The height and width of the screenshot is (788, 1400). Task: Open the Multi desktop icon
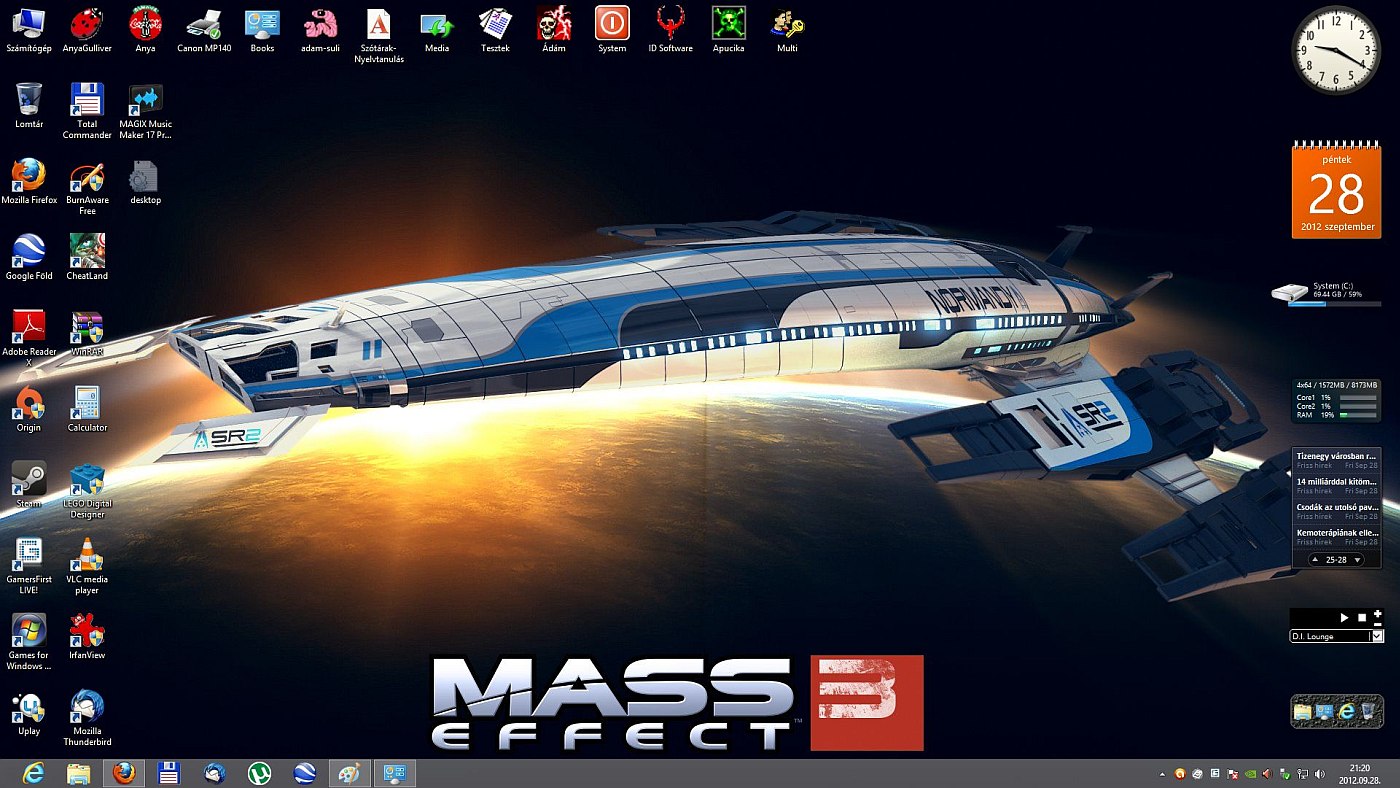787,30
